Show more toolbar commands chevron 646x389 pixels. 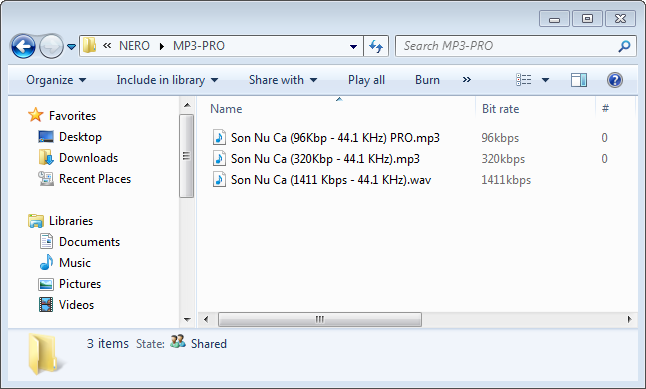click(x=467, y=80)
